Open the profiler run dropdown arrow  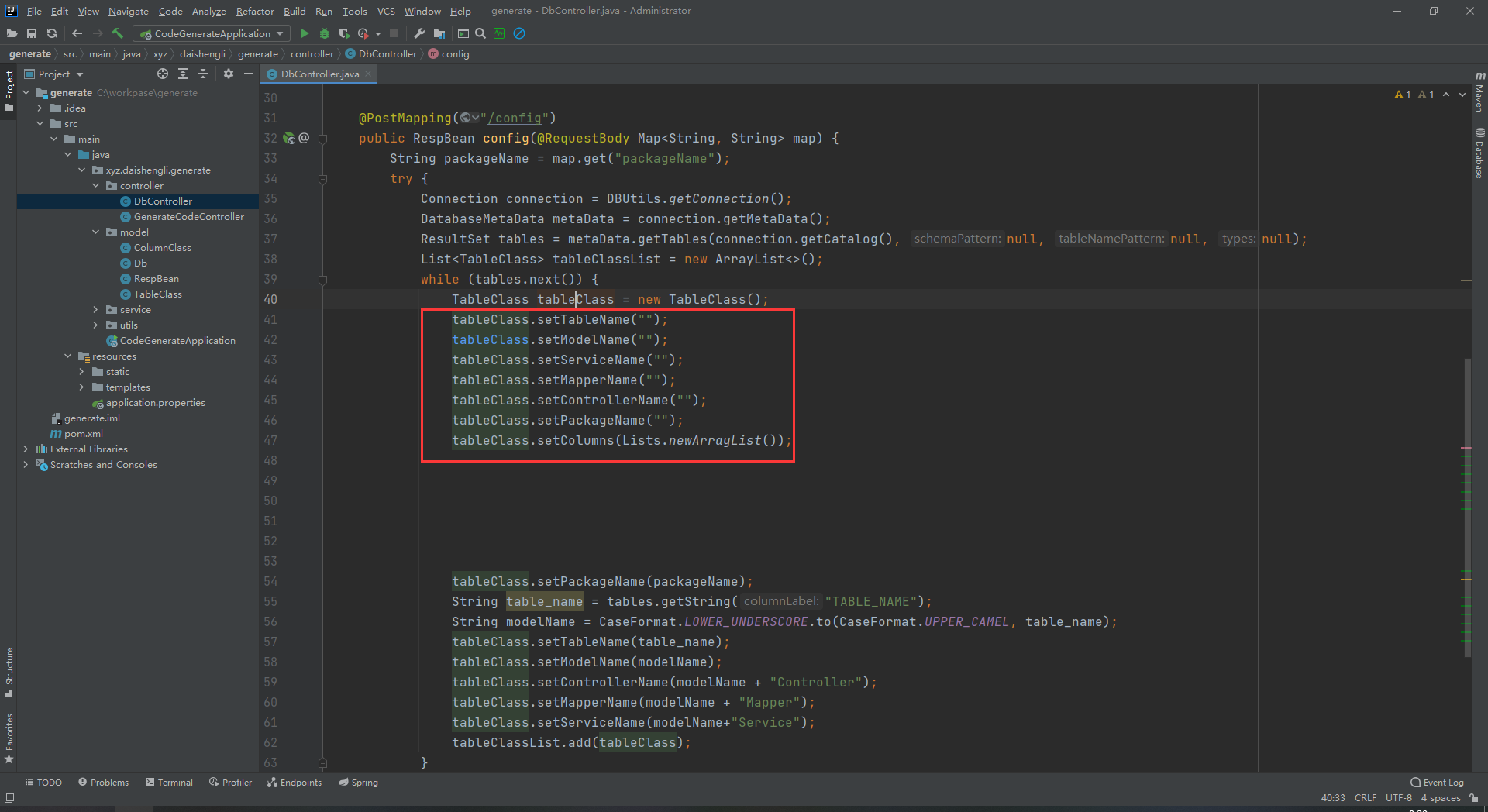point(378,33)
